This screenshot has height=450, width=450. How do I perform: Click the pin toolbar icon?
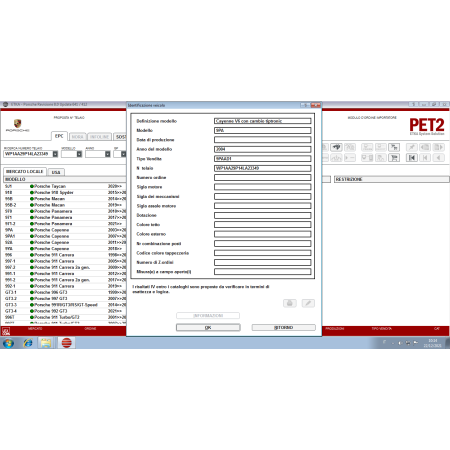(412, 147)
